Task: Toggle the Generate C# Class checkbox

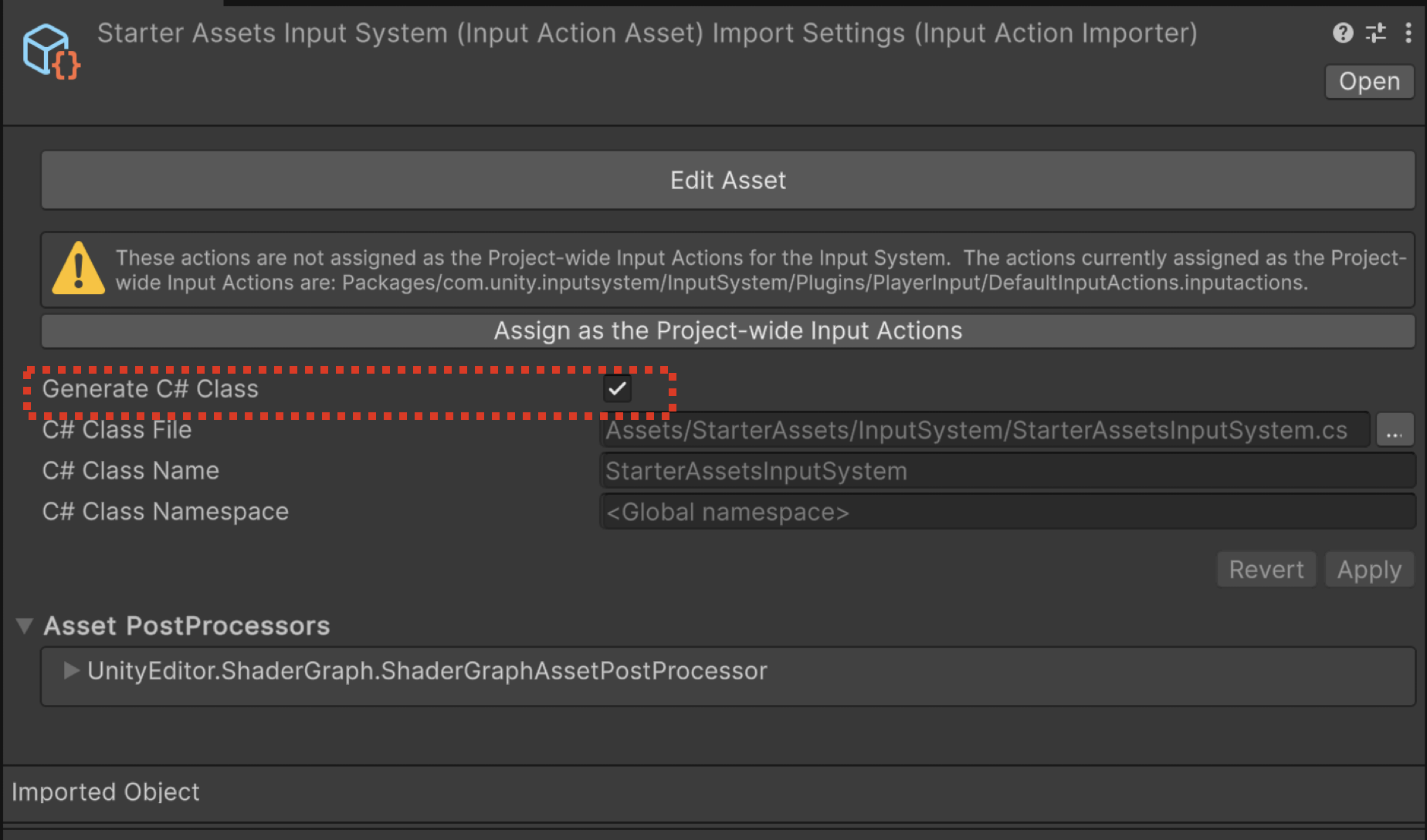Action: tap(617, 388)
